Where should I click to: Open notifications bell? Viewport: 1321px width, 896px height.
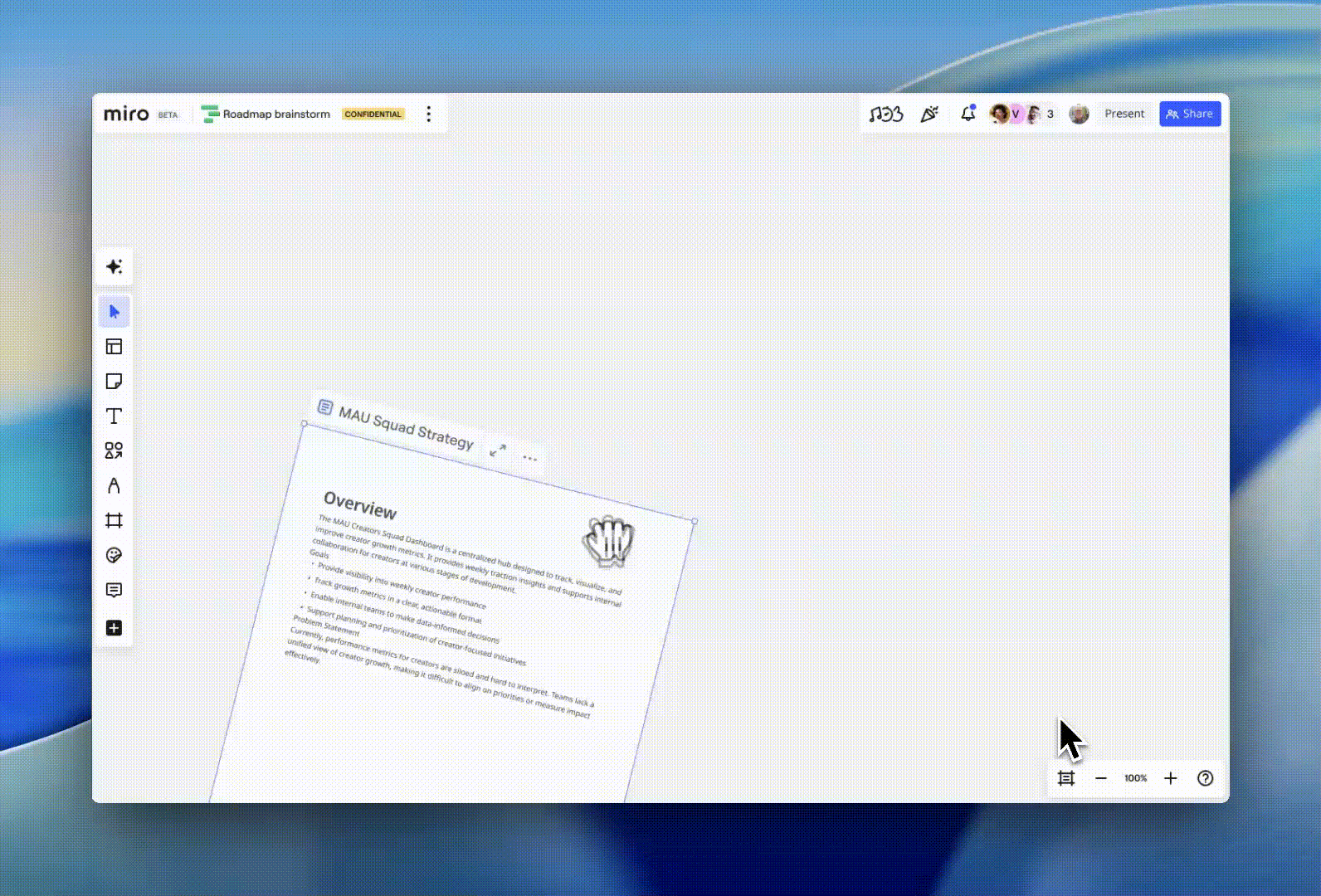click(968, 114)
